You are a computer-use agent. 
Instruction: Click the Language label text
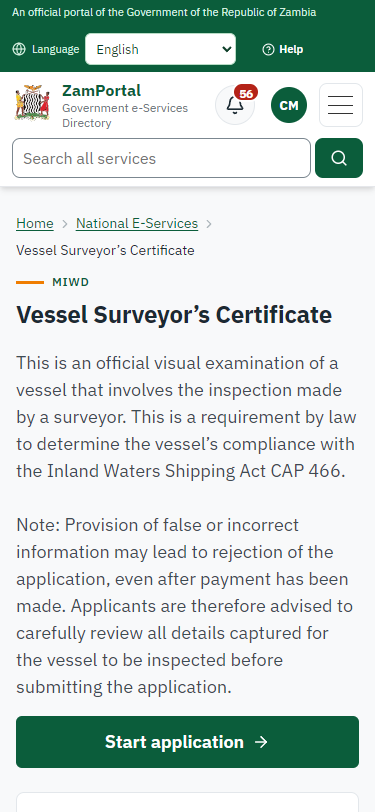point(55,49)
